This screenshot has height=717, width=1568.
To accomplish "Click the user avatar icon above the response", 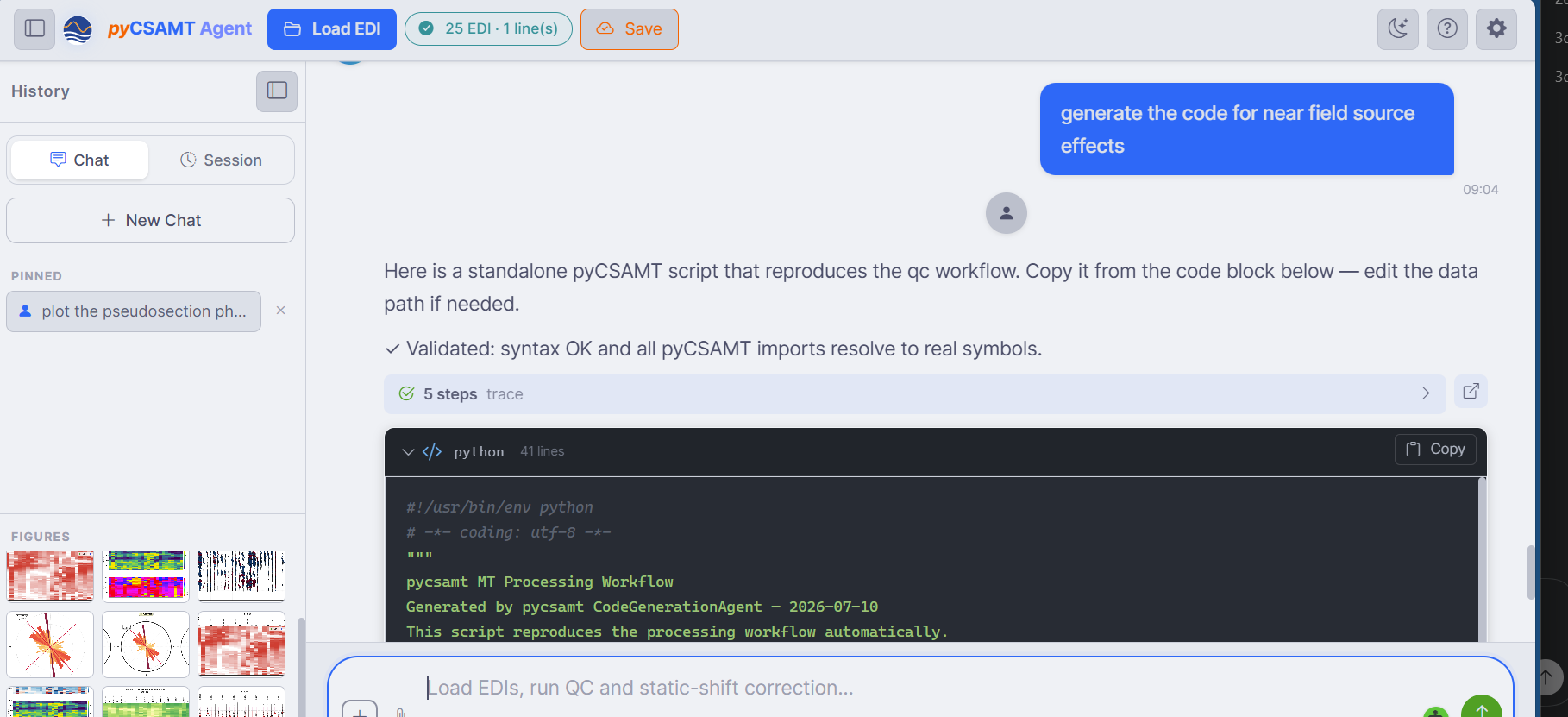I will pyautogui.click(x=1006, y=213).
